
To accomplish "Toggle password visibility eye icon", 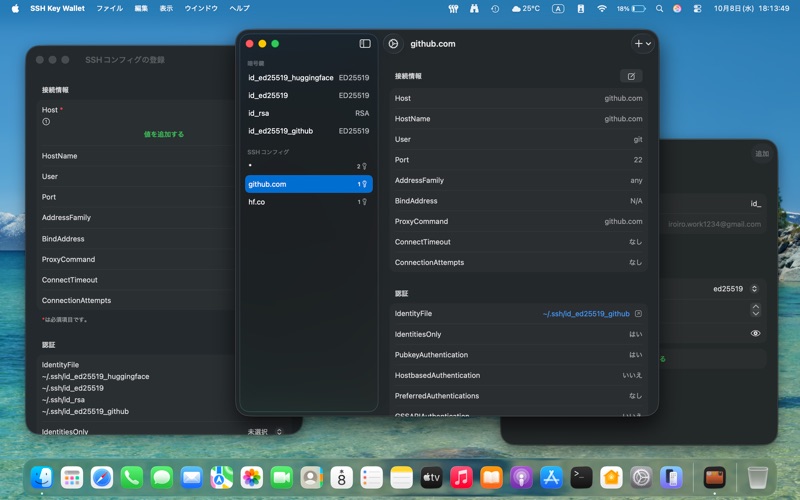I will tap(756, 333).
